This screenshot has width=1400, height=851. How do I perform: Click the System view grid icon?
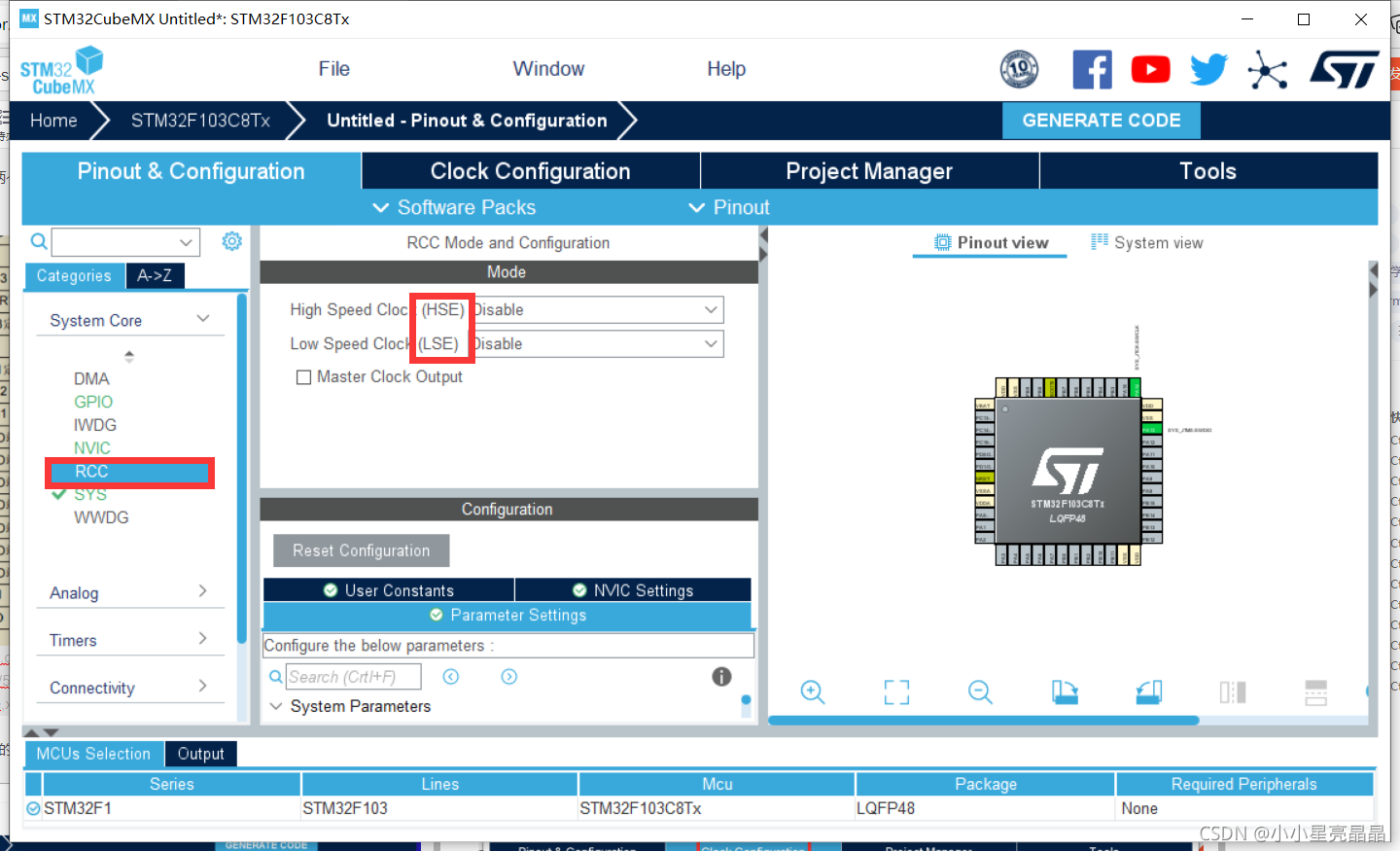pos(1100,242)
